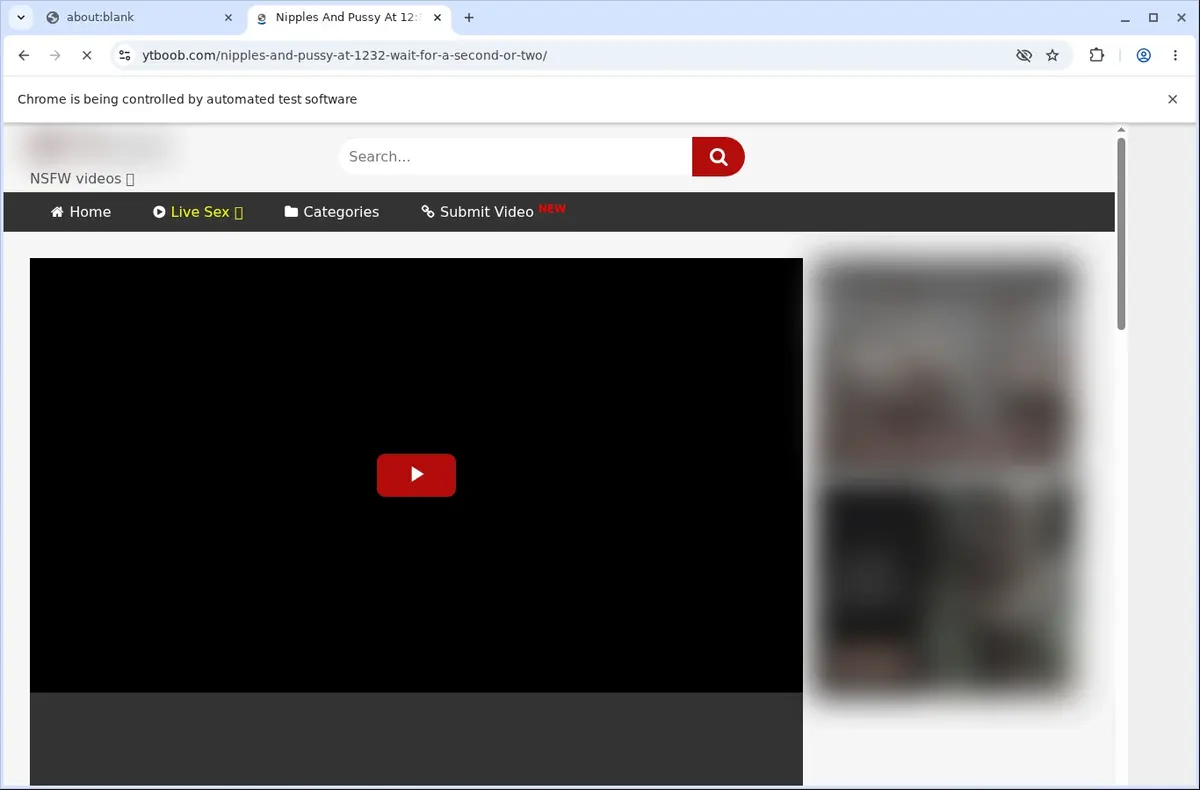Open the lower blurred sidebar thumbnail
This screenshot has width=1200, height=790.
coord(945,588)
